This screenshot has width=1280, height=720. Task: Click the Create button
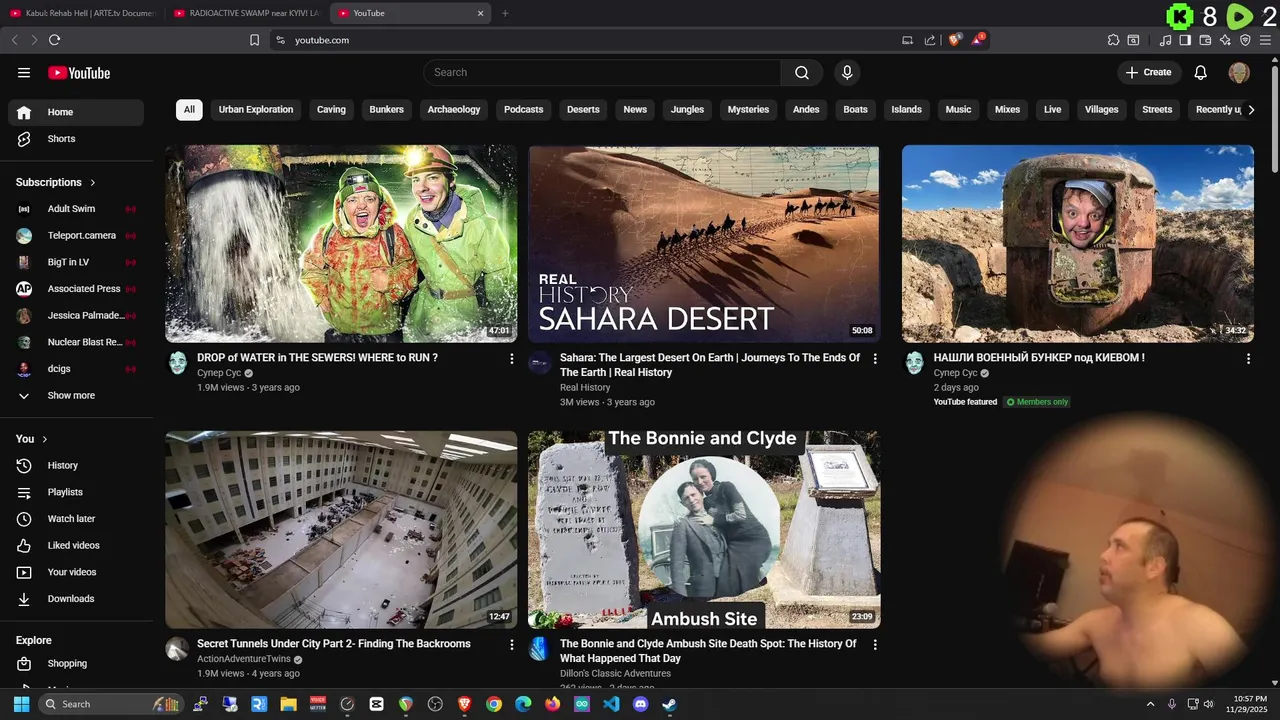(1149, 72)
